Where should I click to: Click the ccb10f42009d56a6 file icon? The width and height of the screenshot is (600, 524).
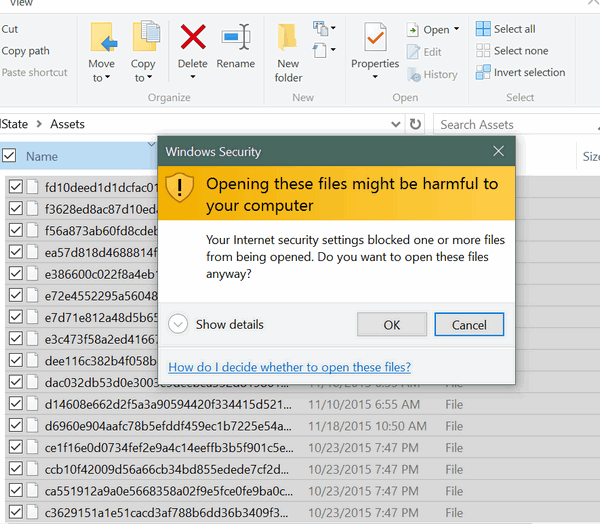(x=33, y=468)
